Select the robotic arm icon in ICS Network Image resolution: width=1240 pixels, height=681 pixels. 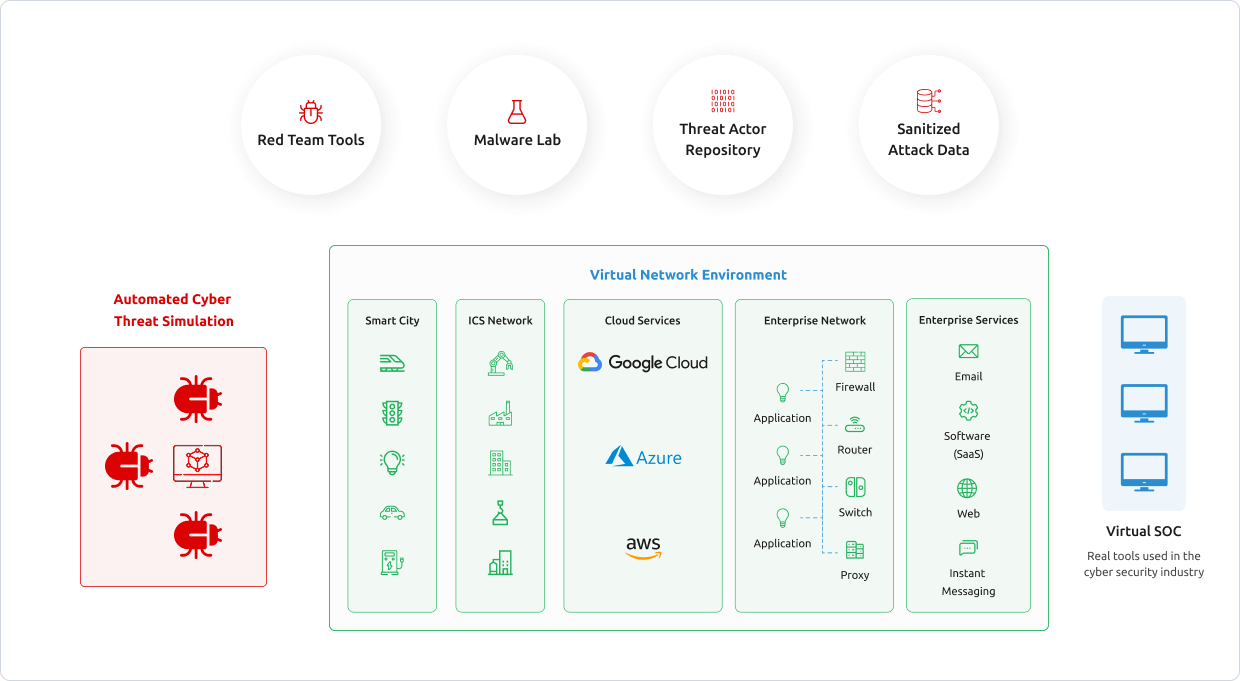(x=500, y=363)
